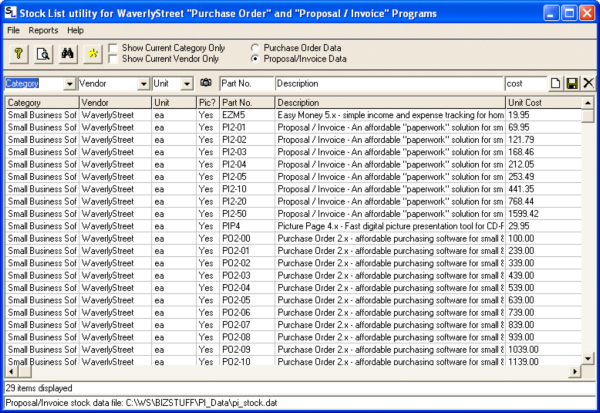Enable Show Current Category Only checkbox
This screenshot has width=600, height=413.
tap(114, 47)
